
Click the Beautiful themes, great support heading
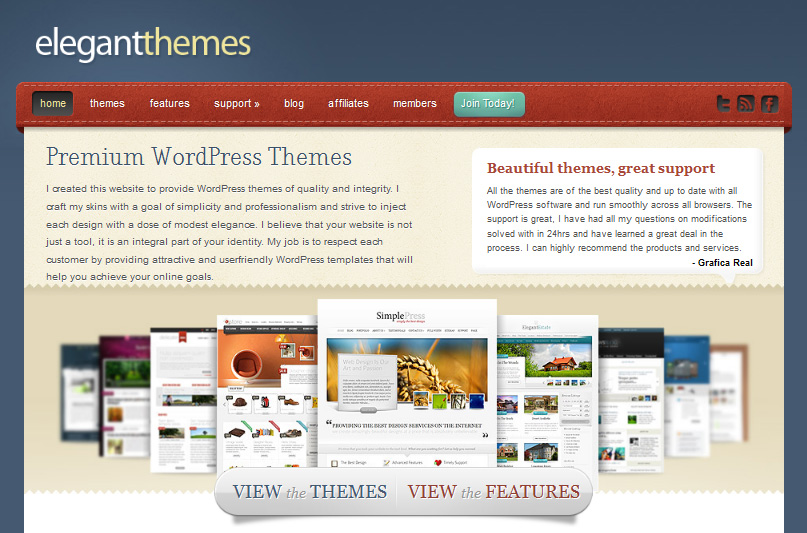tap(601, 168)
